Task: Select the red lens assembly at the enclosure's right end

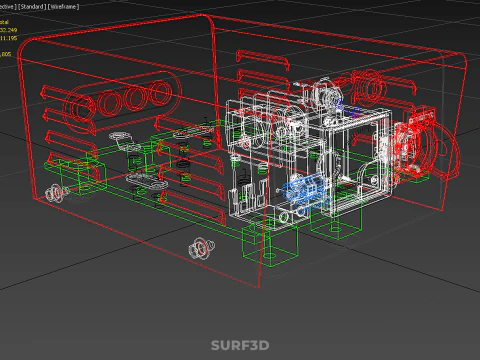Action: click(x=425, y=145)
